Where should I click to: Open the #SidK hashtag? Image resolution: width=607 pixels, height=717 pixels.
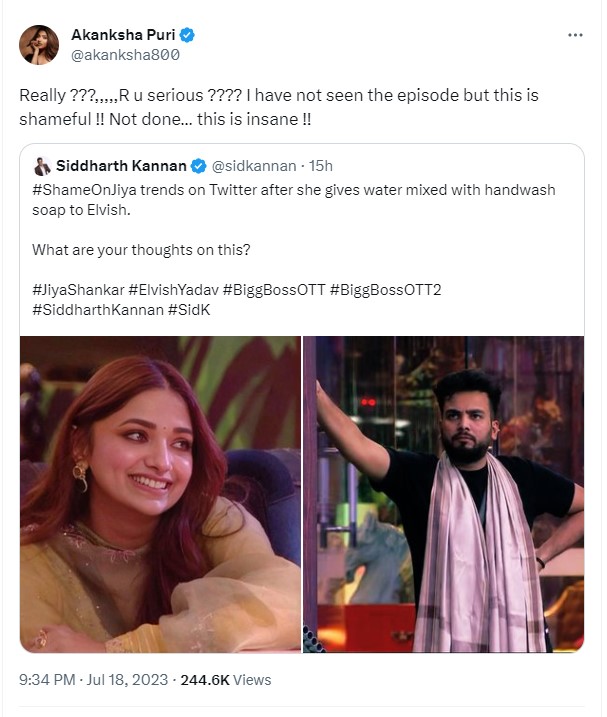188,310
